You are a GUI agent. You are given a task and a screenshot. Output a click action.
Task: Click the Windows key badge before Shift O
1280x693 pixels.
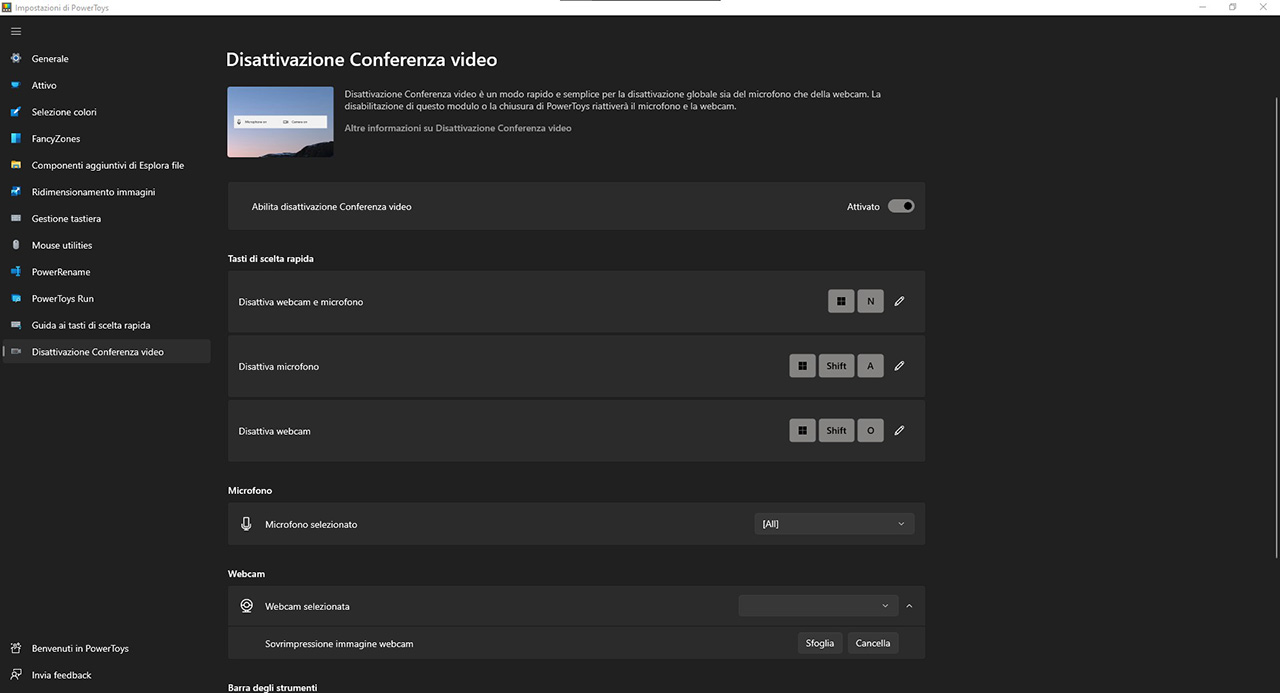pos(802,431)
